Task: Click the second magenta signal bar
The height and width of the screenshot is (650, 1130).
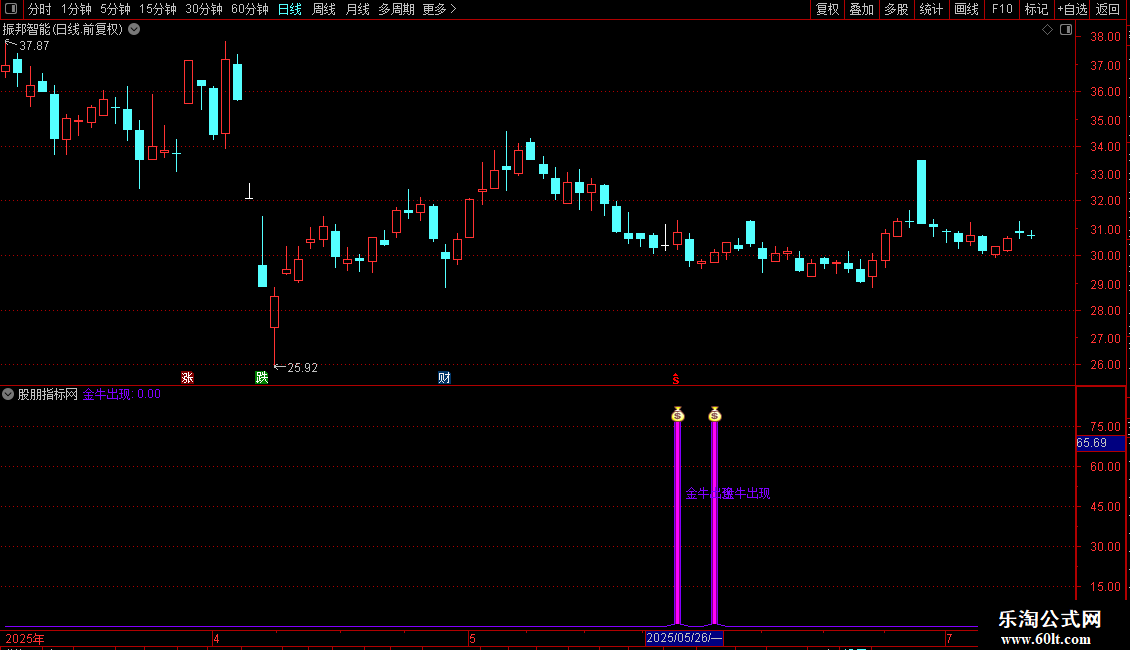Action: coord(714,522)
